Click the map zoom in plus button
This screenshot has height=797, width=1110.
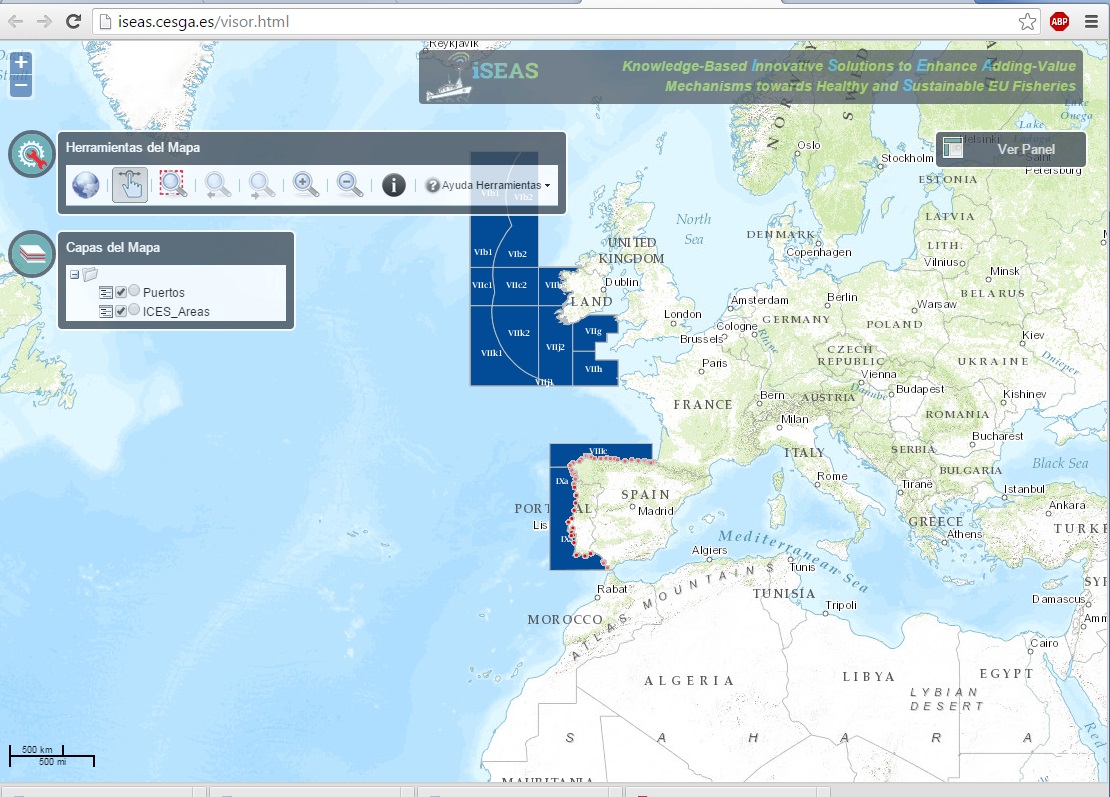coord(21,62)
